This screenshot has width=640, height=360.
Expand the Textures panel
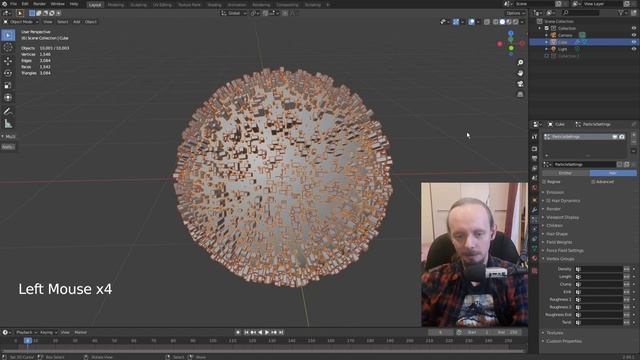pyautogui.click(x=554, y=333)
